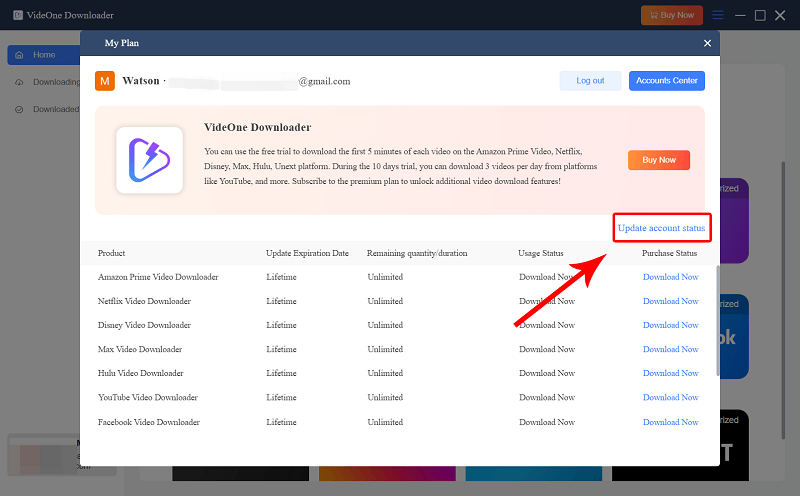Open the hamburger menu in title bar
The width and height of the screenshot is (800, 496).
[x=717, y=15]
